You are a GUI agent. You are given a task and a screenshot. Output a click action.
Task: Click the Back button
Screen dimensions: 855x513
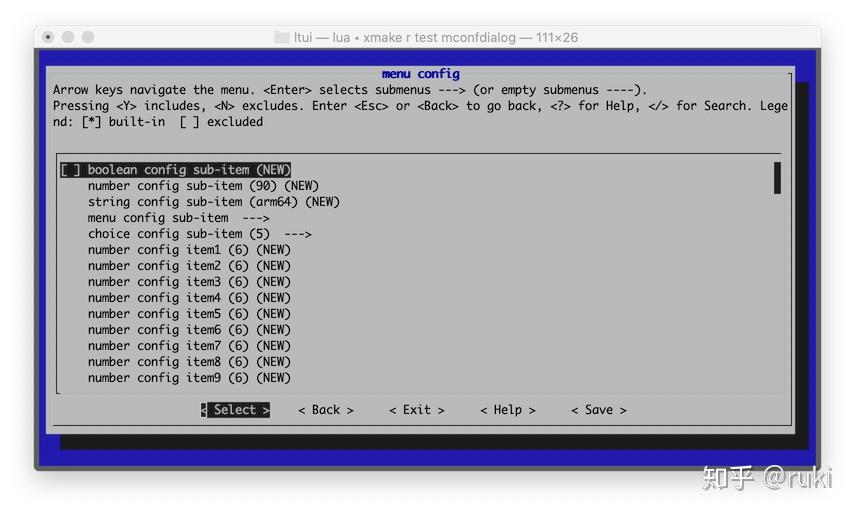click(x=326, y=410)
